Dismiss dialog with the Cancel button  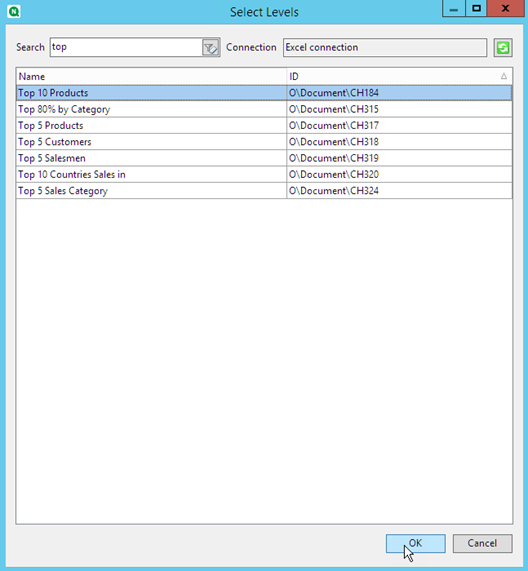pos(482,543)
